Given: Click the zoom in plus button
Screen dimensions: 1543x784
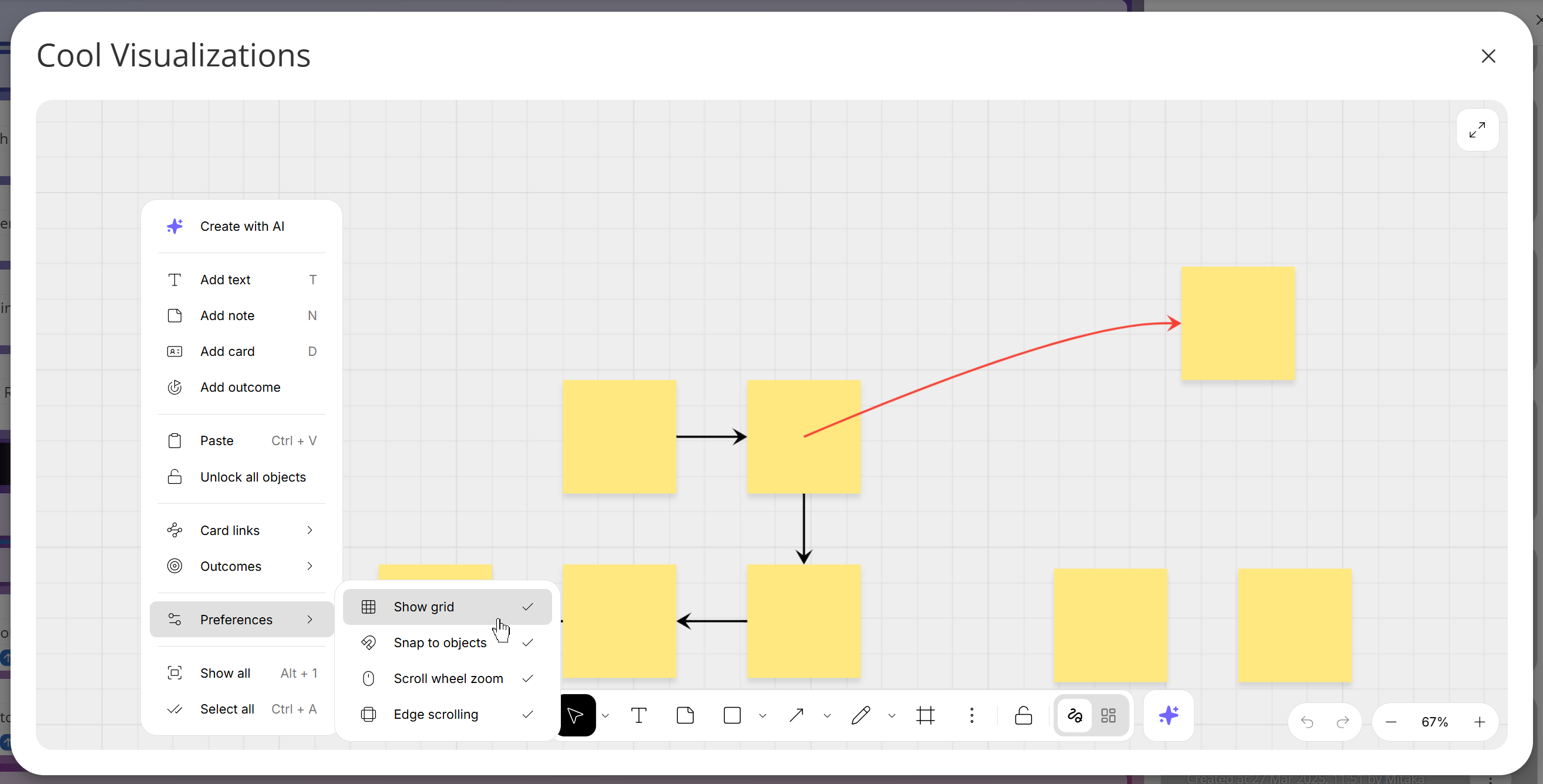Looking at the screenshot, I should click(1480, 722).
